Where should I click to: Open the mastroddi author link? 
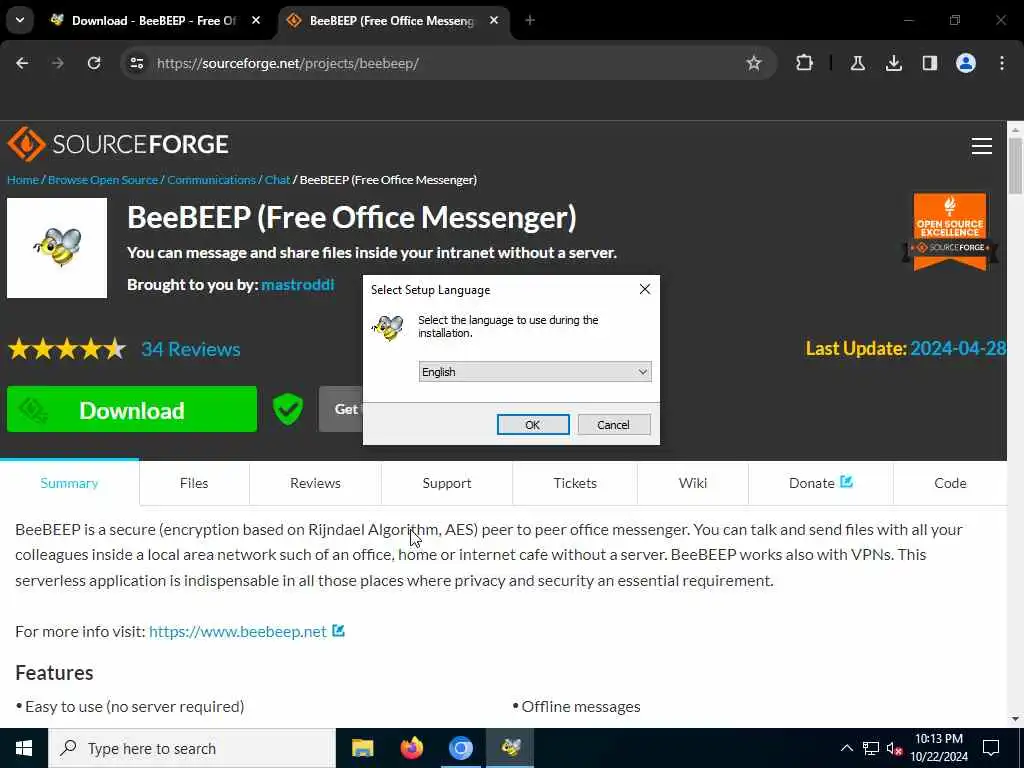coord(298,285)
